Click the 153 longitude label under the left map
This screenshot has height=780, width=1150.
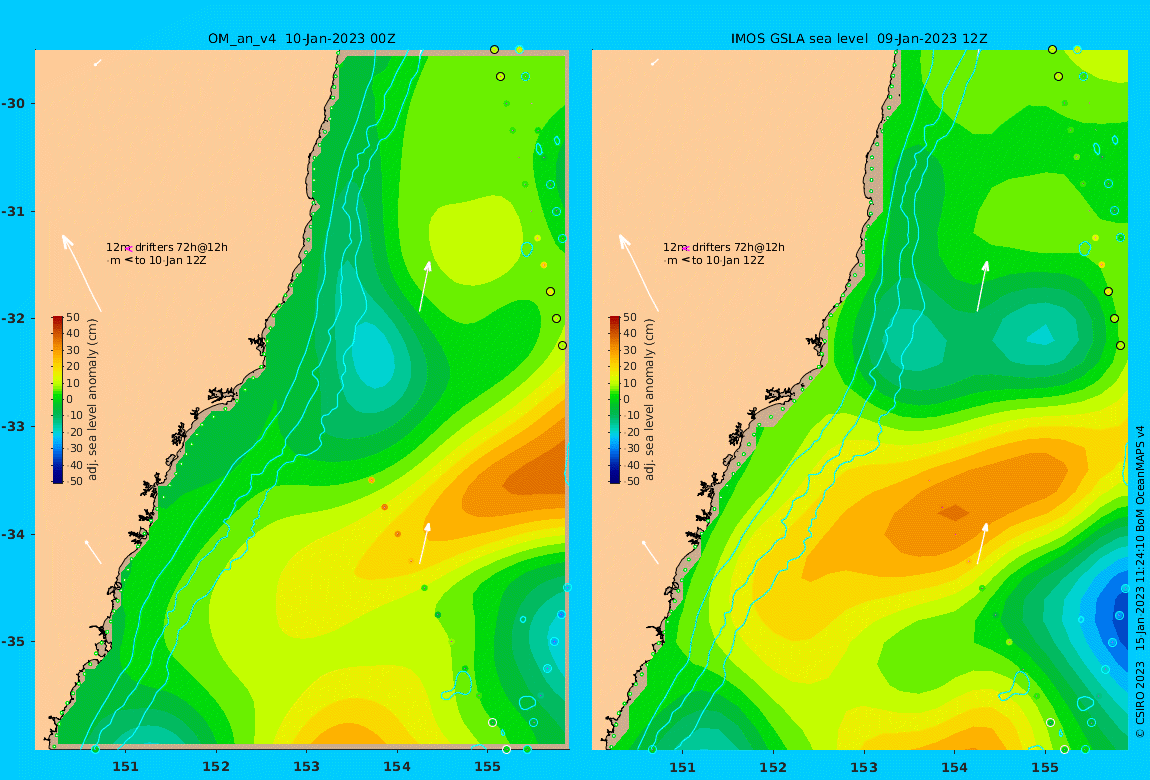[307, 767]
